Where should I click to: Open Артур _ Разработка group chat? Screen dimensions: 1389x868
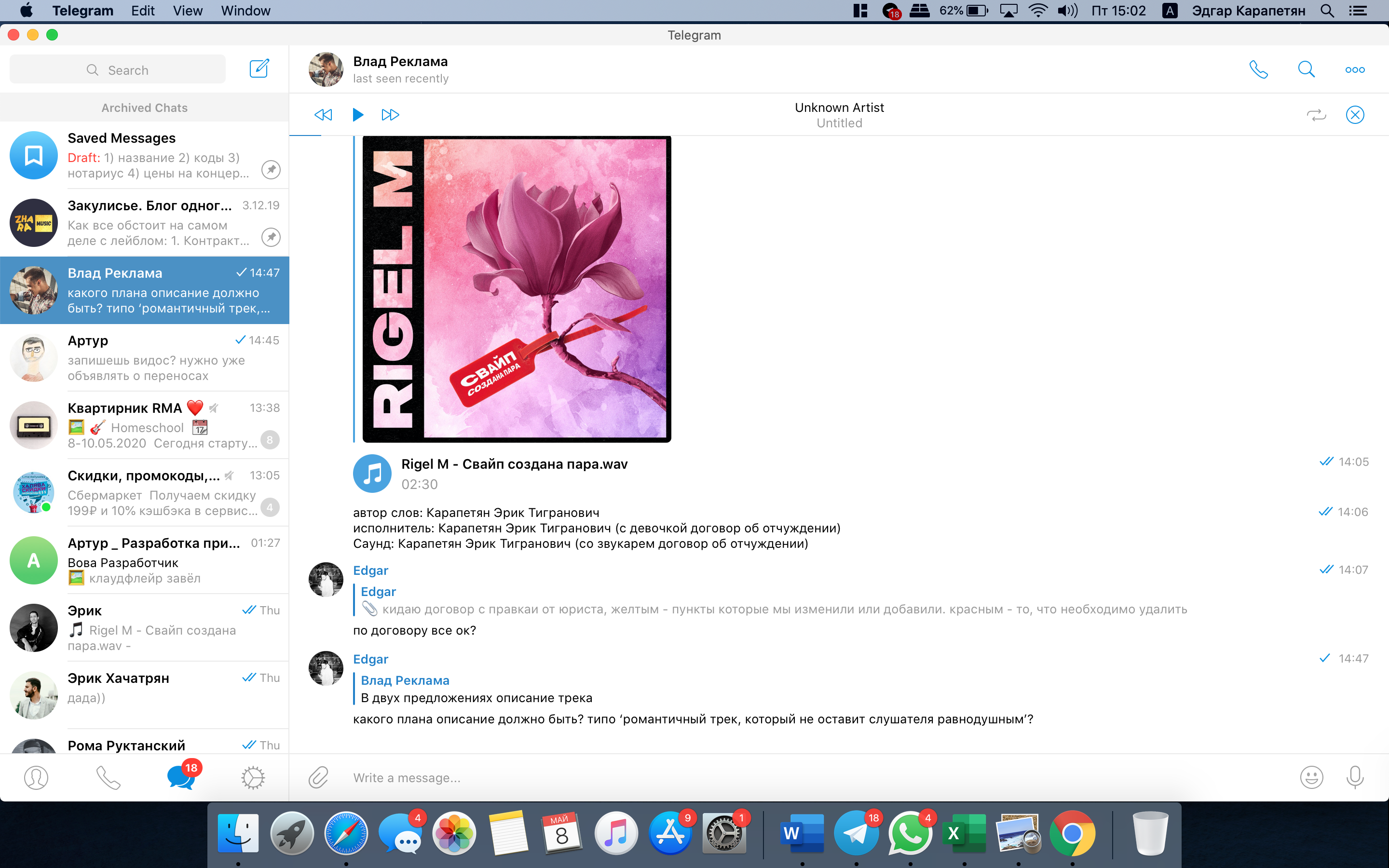(145, 560)
